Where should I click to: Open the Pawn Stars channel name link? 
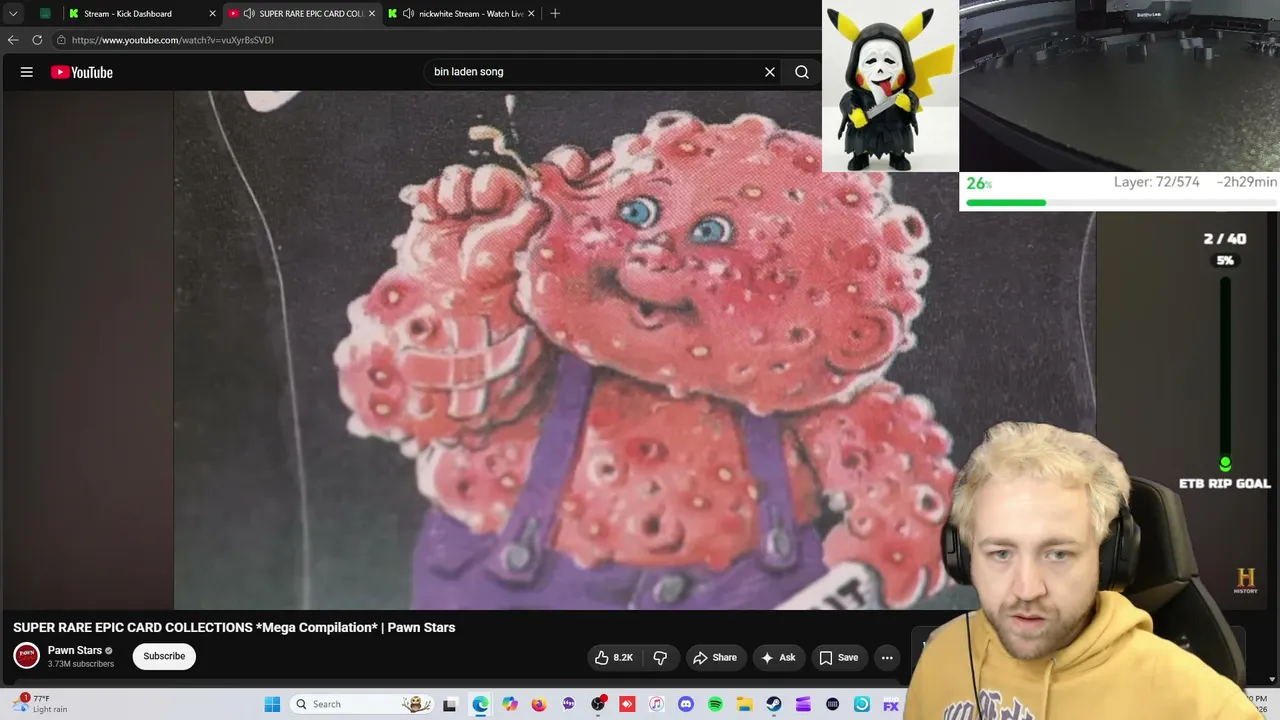tap(75, 650)
